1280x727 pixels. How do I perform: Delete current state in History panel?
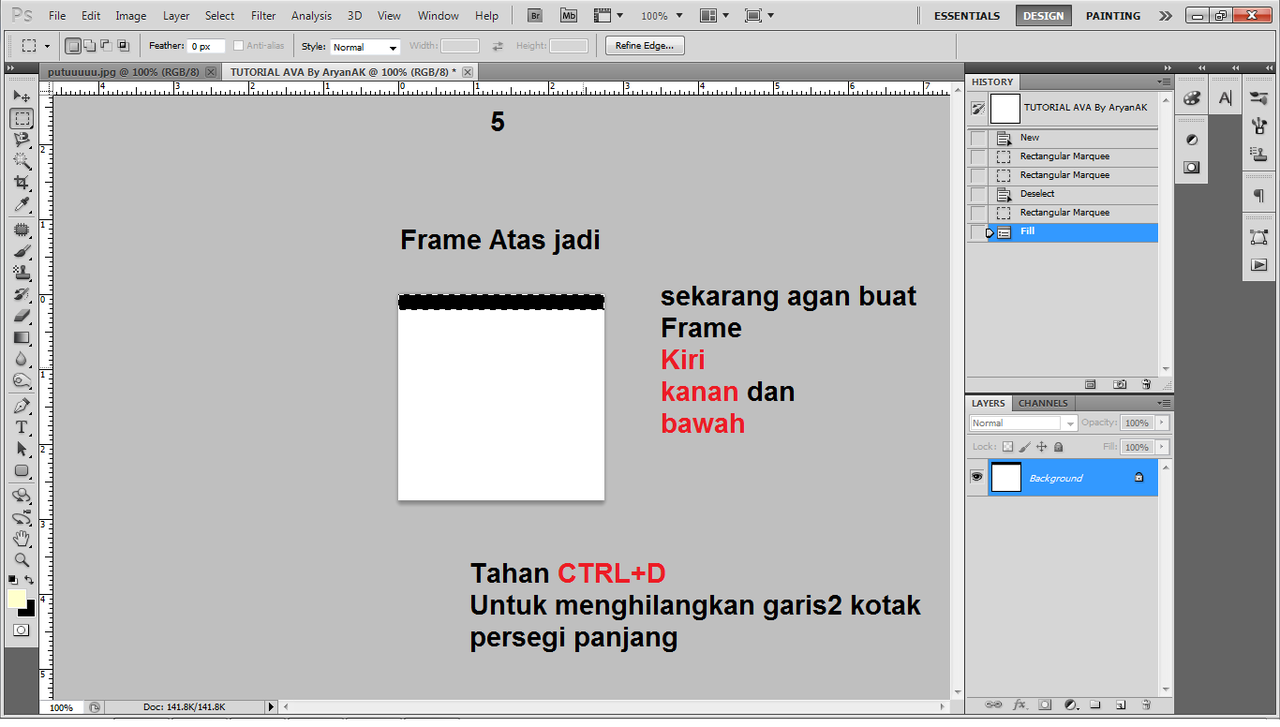point(1146,384)
